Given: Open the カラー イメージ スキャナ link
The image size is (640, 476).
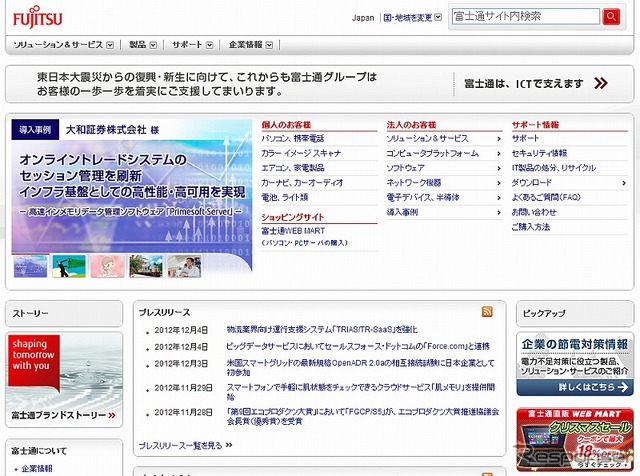Looking at the screenshot, I should 301,153.
